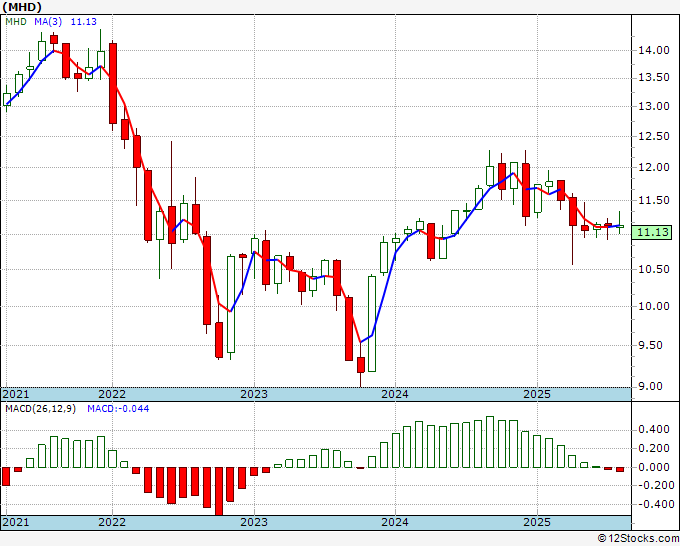
Task: Click the tallest green MACD bar in late 2024
Action: pos(490,442)
